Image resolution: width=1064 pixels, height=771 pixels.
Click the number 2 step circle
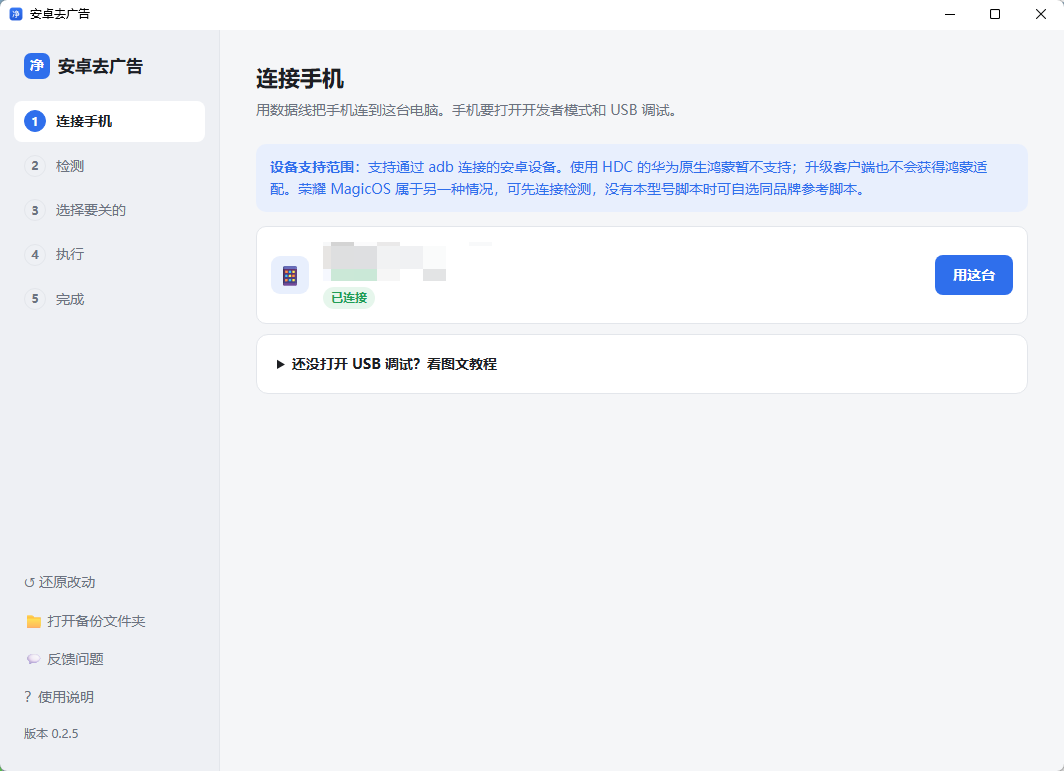pos(35,166)
